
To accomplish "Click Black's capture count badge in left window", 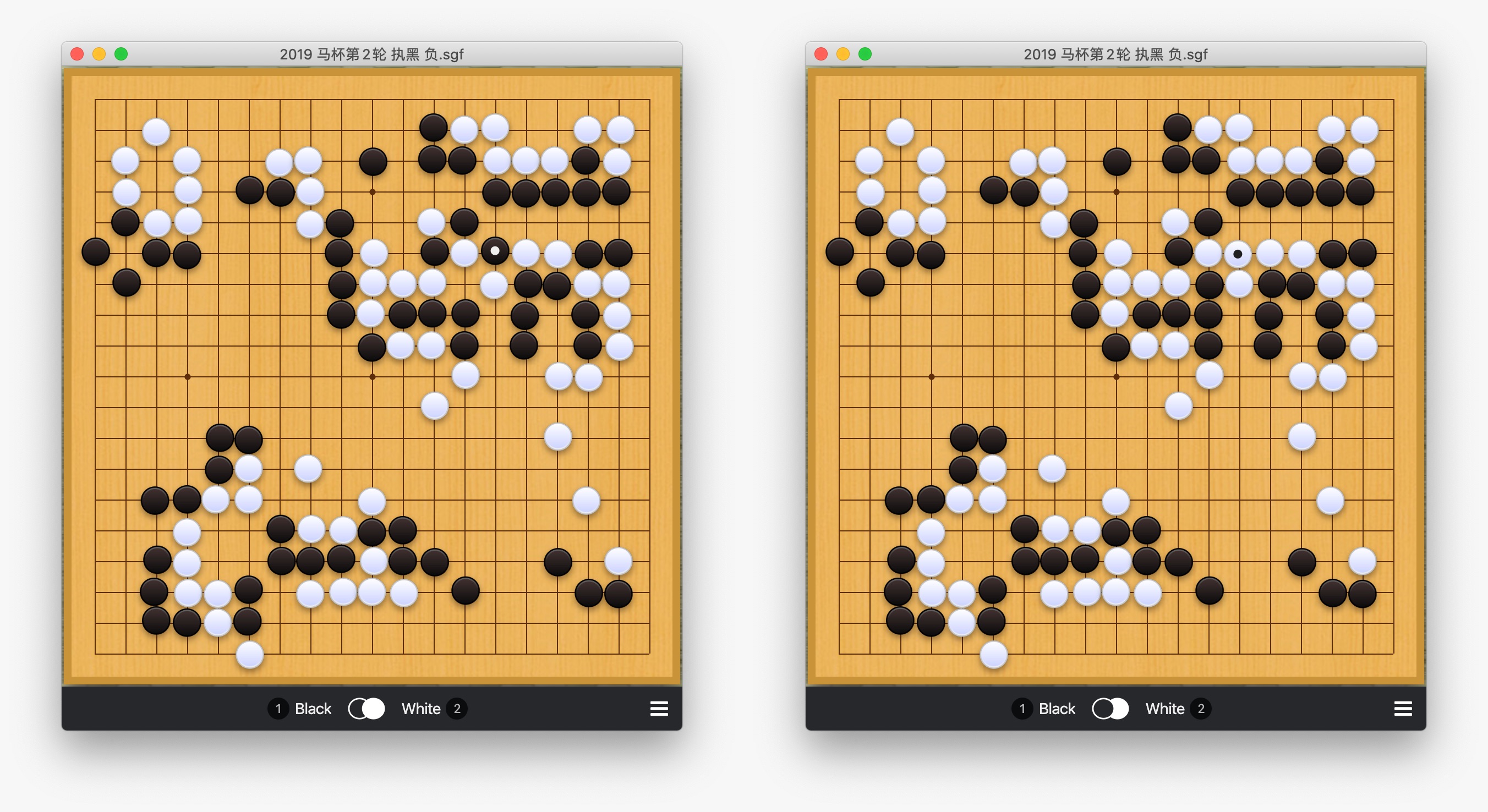I will [278, 709].
